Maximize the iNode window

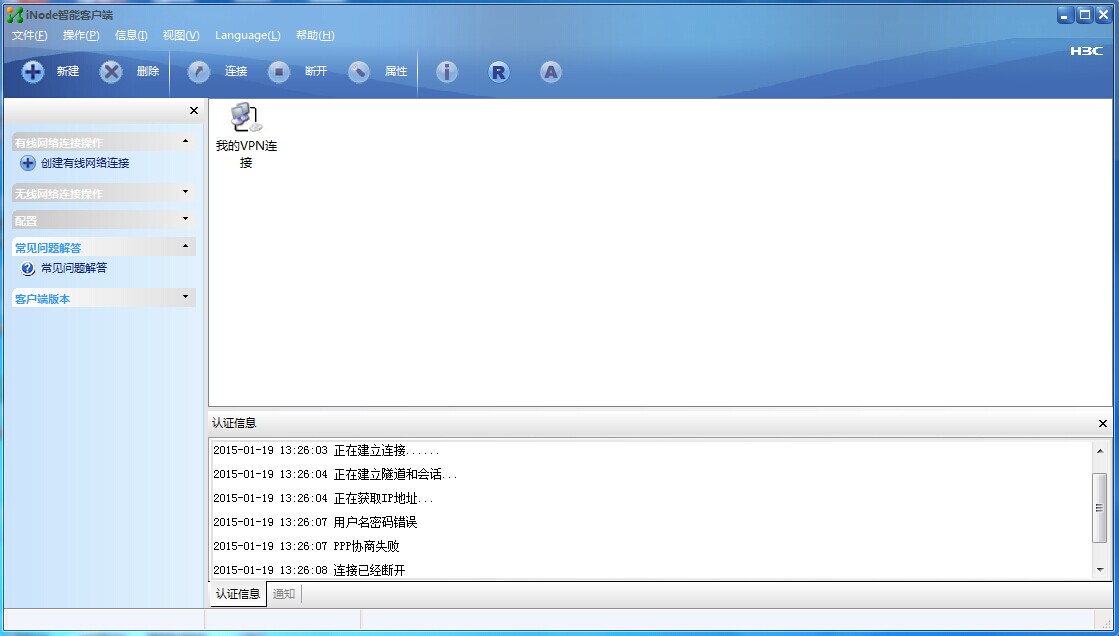[x=1084, y=15]
